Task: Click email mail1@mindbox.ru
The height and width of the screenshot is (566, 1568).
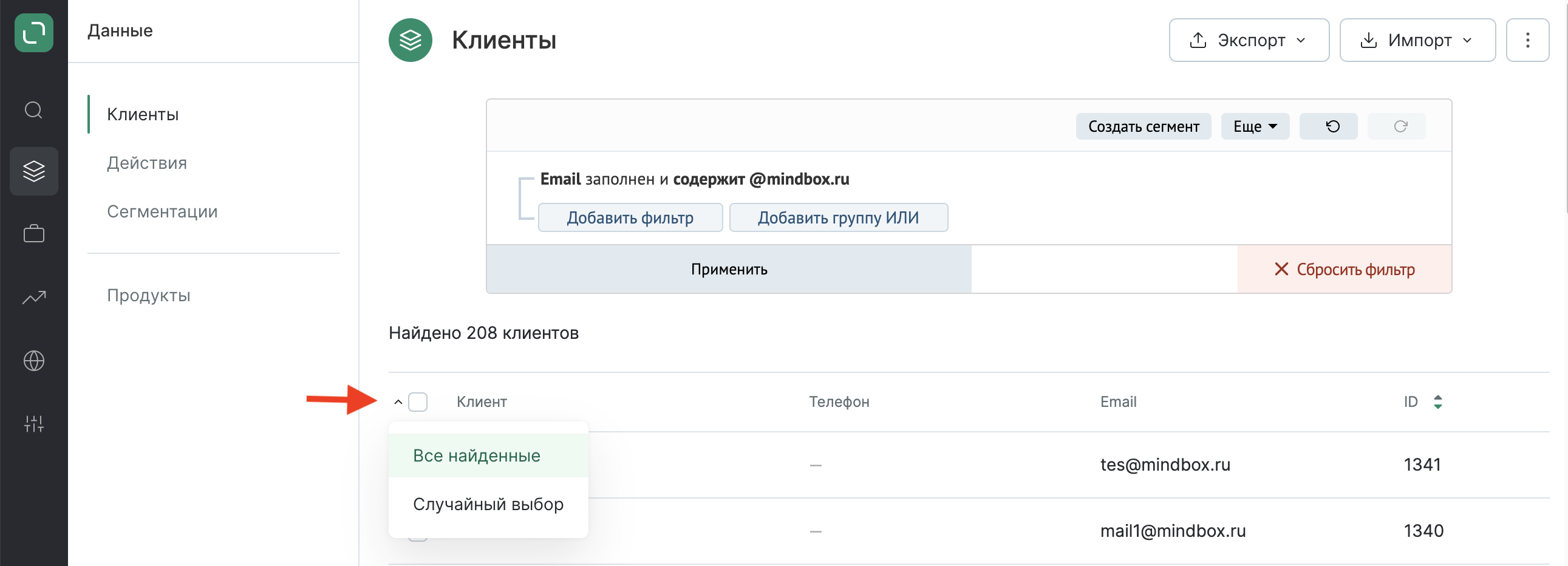Action: click(x=1172, y=531)
